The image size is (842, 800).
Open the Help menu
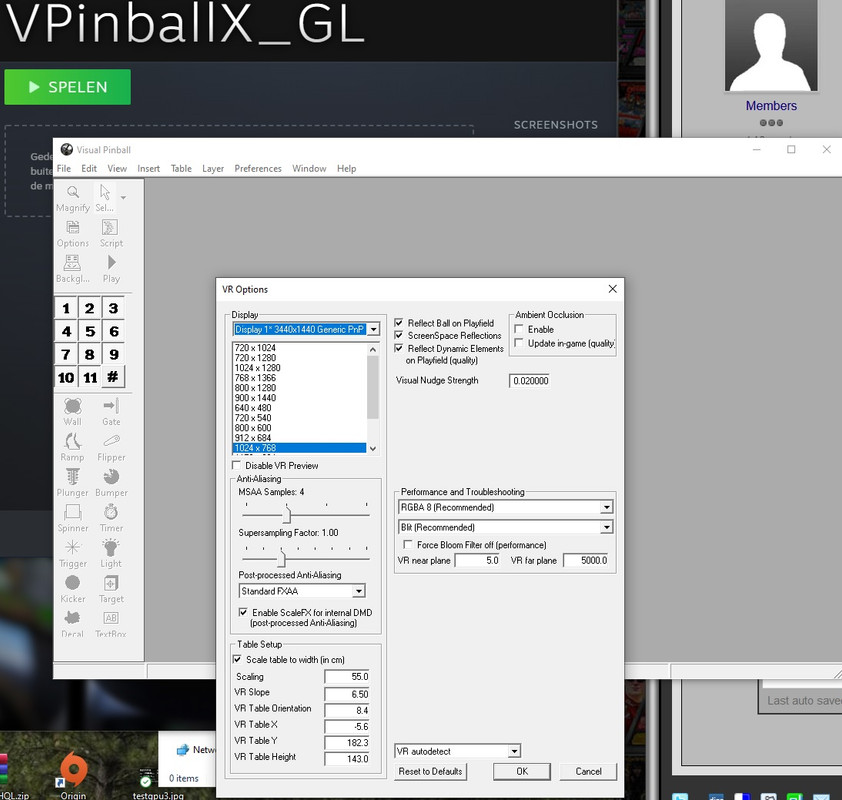(346, 169)
